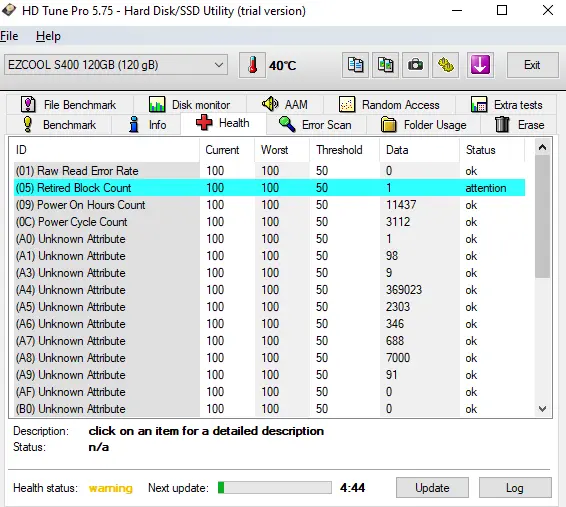Click the trash can icon on Erase tab

[502, 124]
